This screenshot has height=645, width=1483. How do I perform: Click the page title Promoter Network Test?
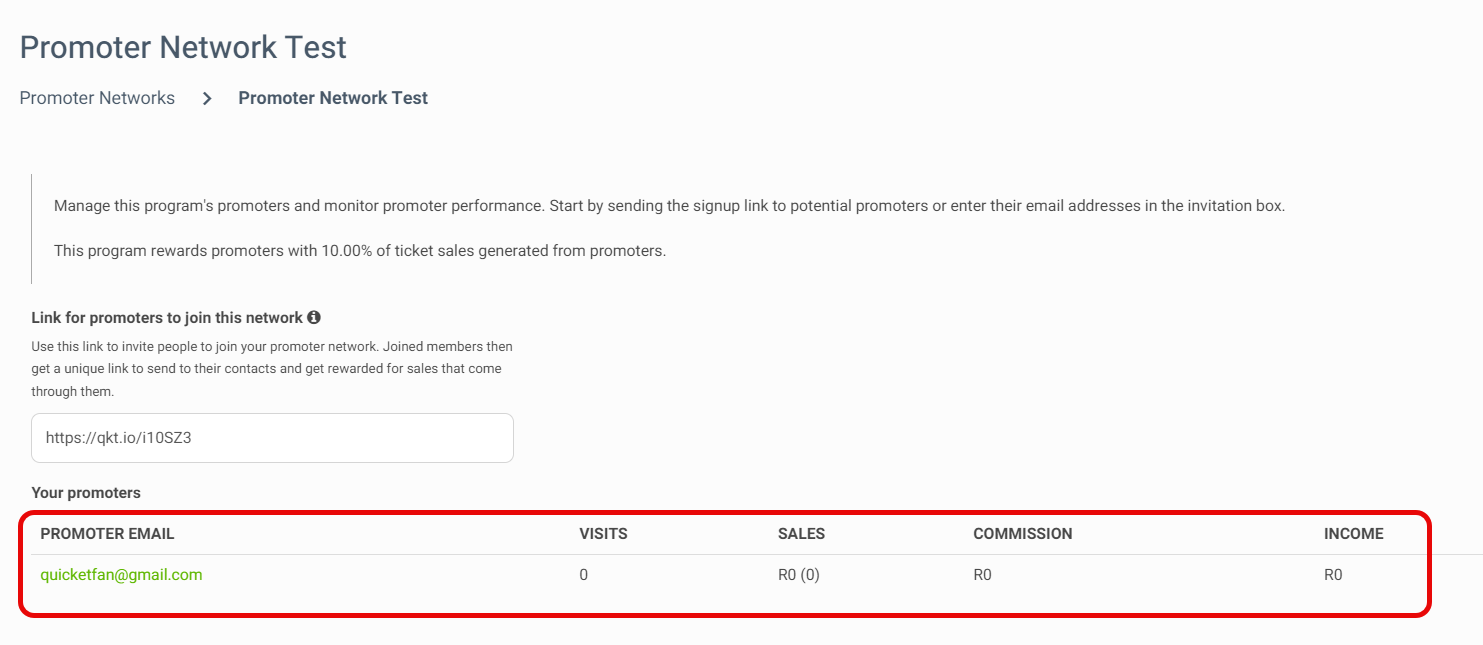[x=183, y=47]
